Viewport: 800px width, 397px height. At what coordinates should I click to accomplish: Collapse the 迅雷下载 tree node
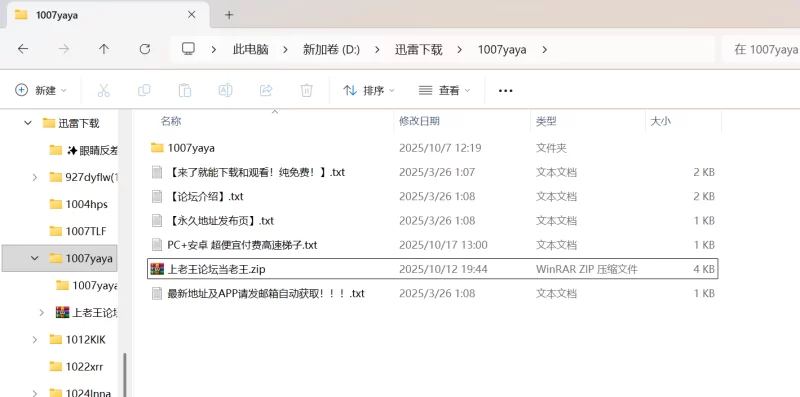click(x=28, y=123)
